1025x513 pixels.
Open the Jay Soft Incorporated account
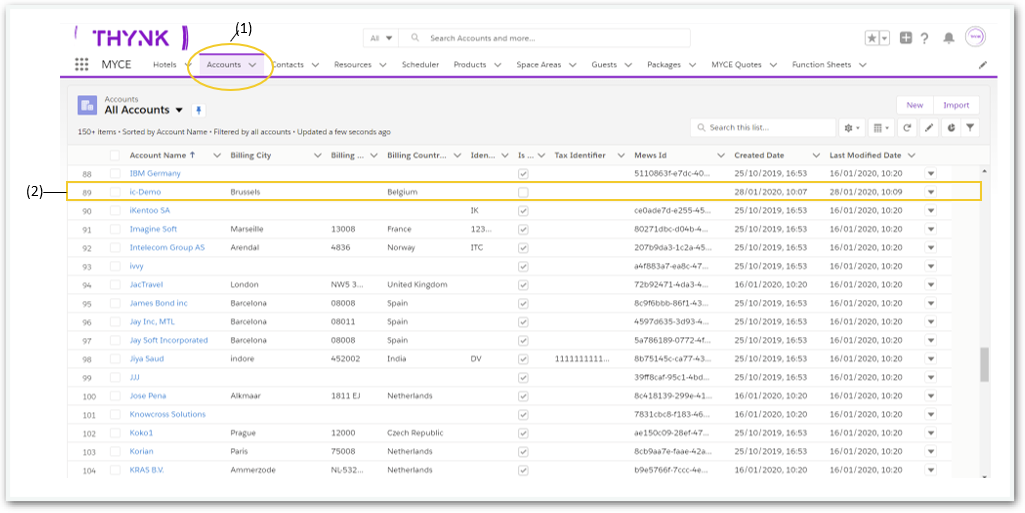click(x=169, y=340)
